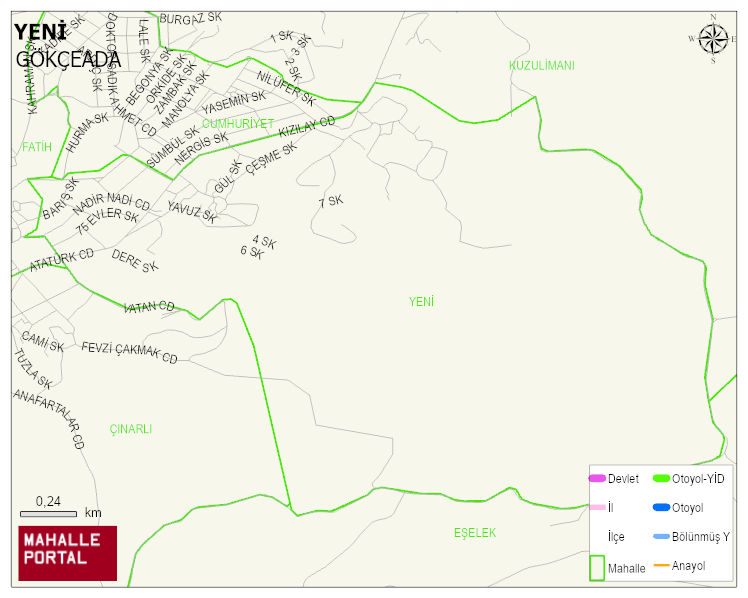The height and width of the screenshot is (598, 748).
Task: Click the YENİ map title
Action: tap(40, 32)
